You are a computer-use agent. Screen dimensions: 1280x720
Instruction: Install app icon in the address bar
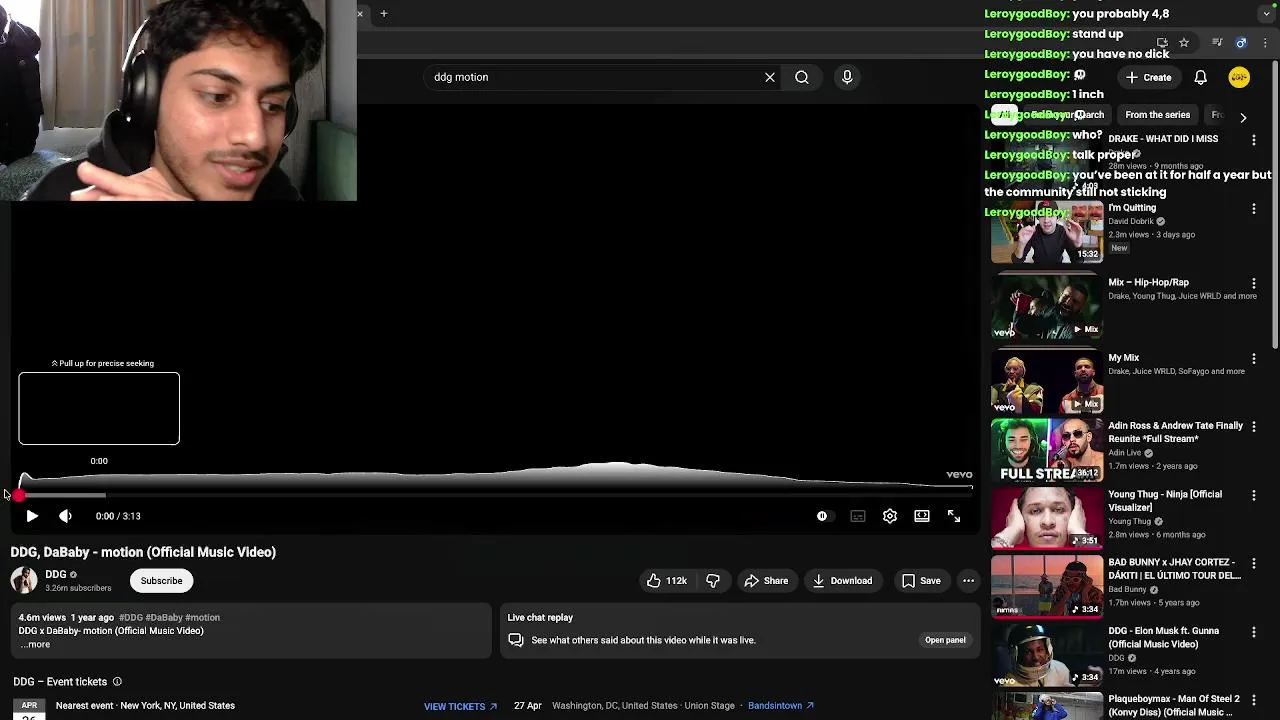(1162, 43)
